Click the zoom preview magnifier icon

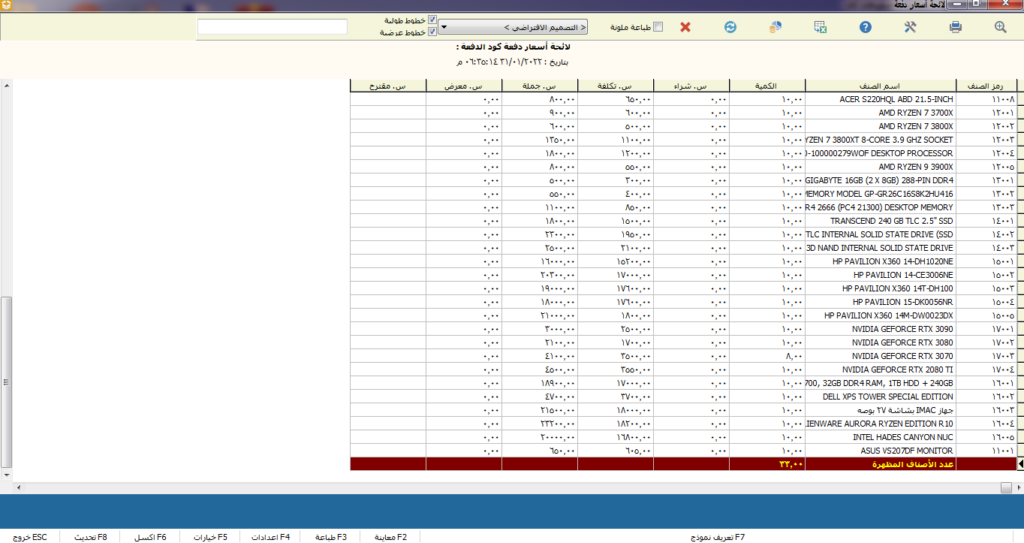pyautogui.click(x=1000, y=27)
